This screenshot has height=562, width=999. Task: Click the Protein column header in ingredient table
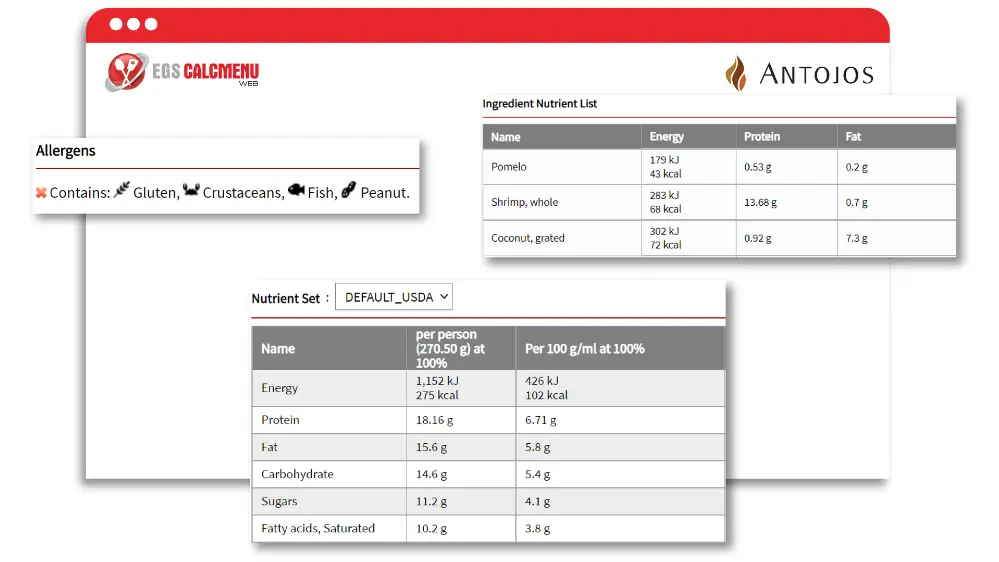click(762, 136)
